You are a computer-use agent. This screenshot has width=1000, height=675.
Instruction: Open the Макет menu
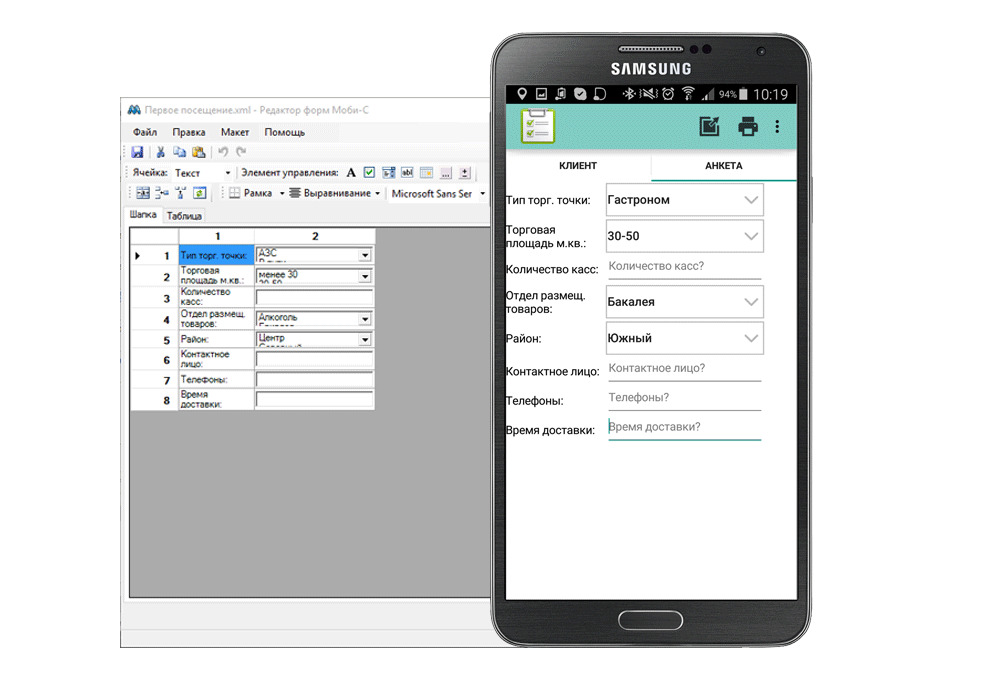pos(235,132)
